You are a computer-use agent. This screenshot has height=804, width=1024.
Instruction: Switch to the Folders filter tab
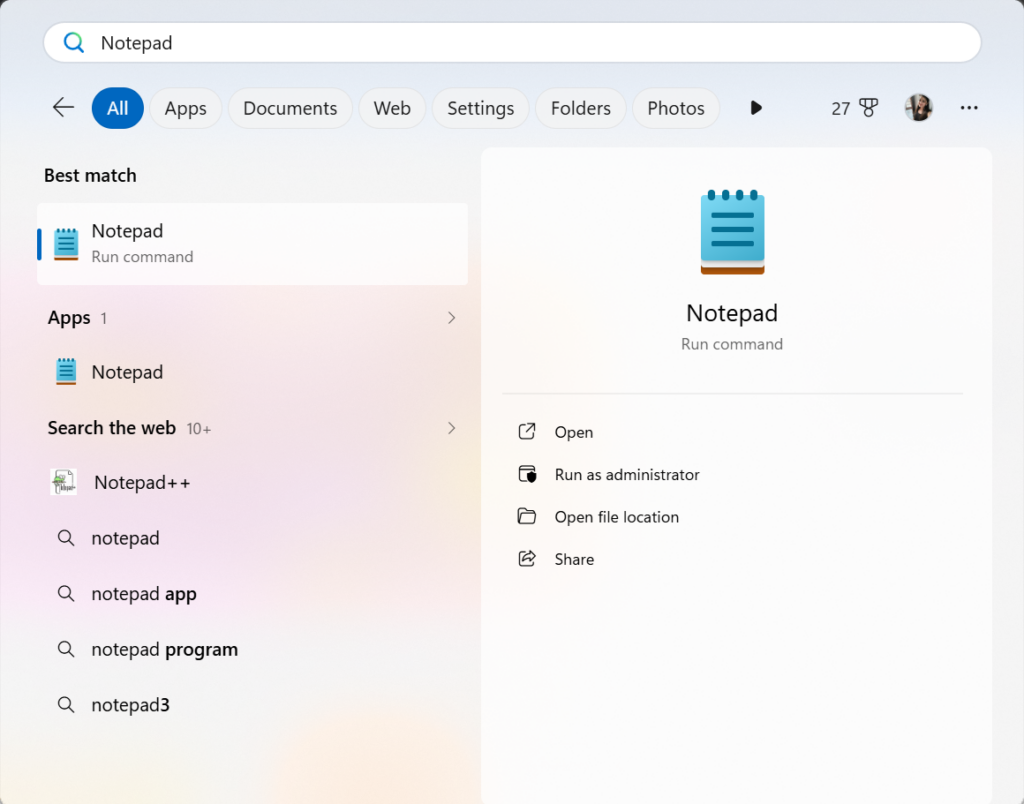581,108
